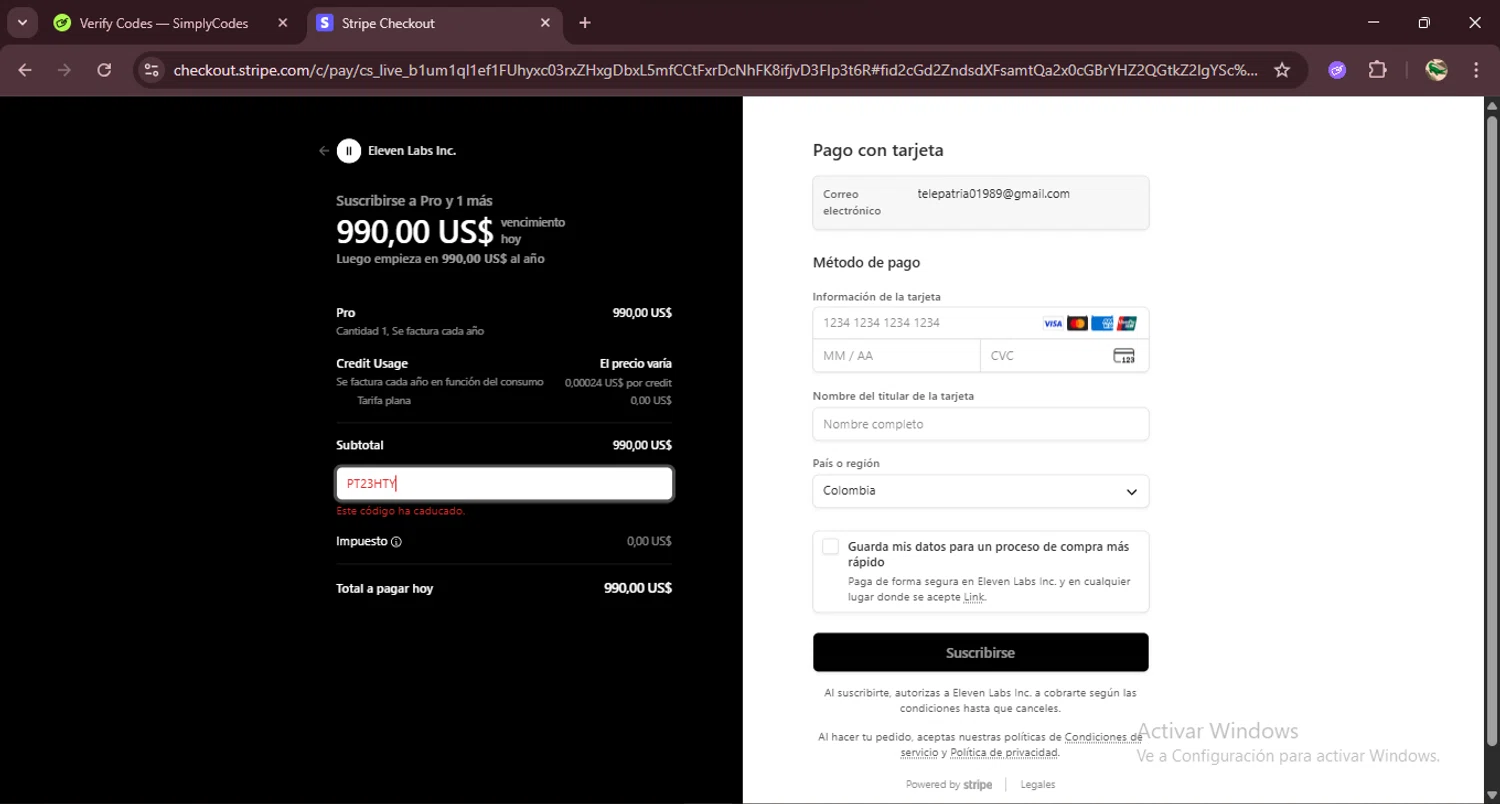The width and height of the screenshot is (1500, 804).
Task: Click the 'Pago con tarjeta' heading
Action: [878, 151]
